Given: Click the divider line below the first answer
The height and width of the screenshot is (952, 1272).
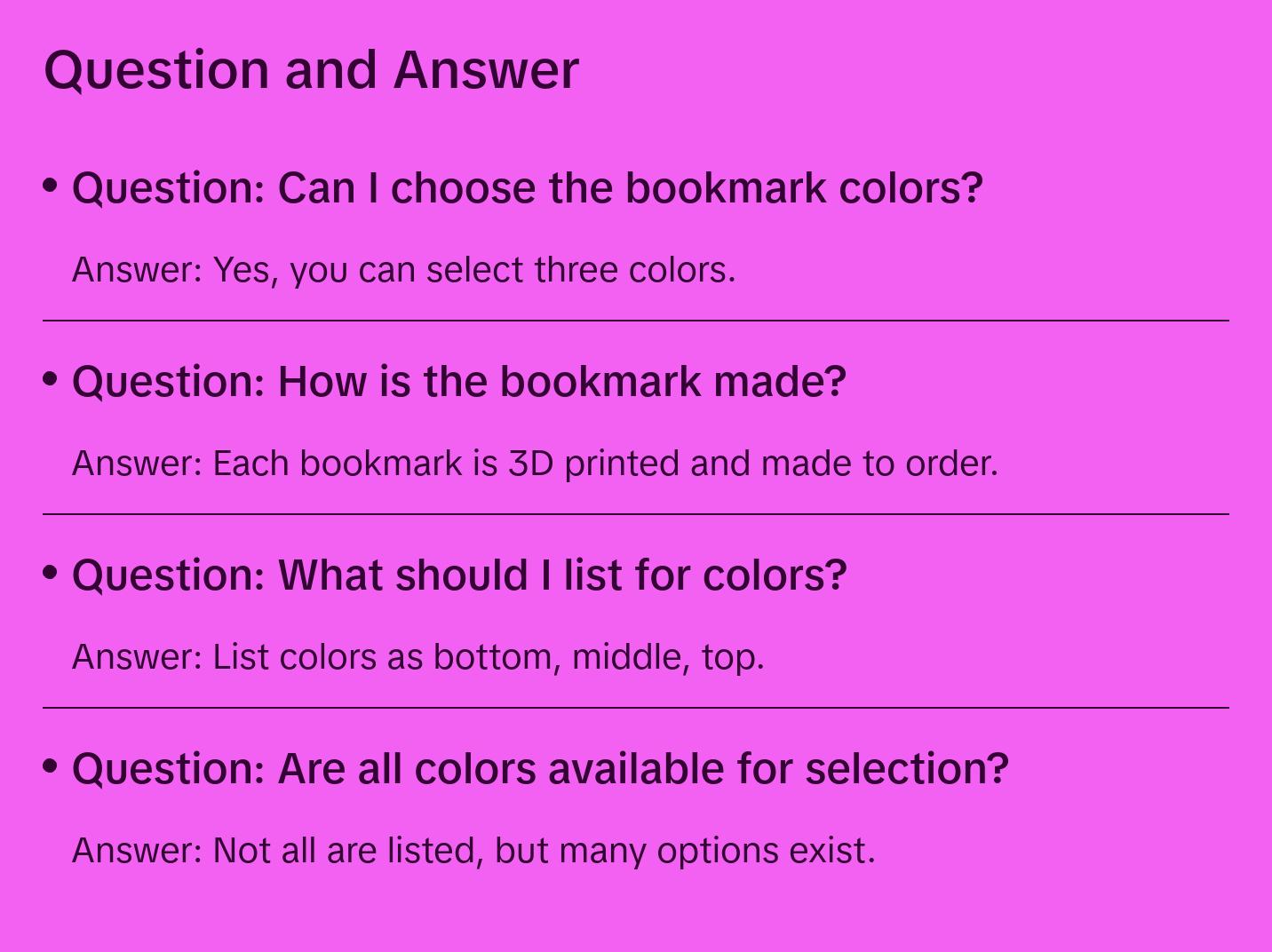Looking at the screenshot, I should coord(636,321).
